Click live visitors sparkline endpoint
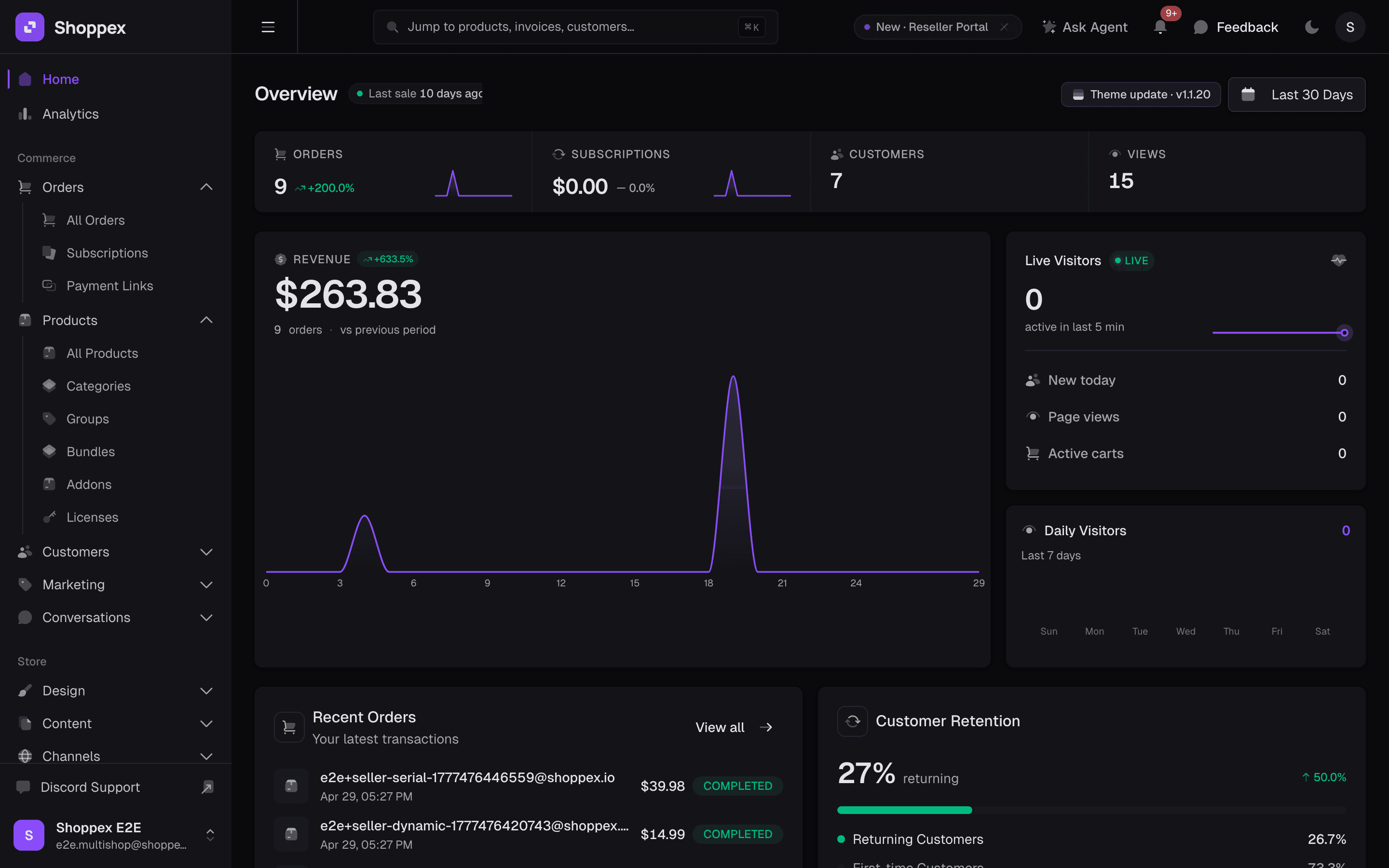This screenshot has width=1389, height=868. coord(1344,332)
